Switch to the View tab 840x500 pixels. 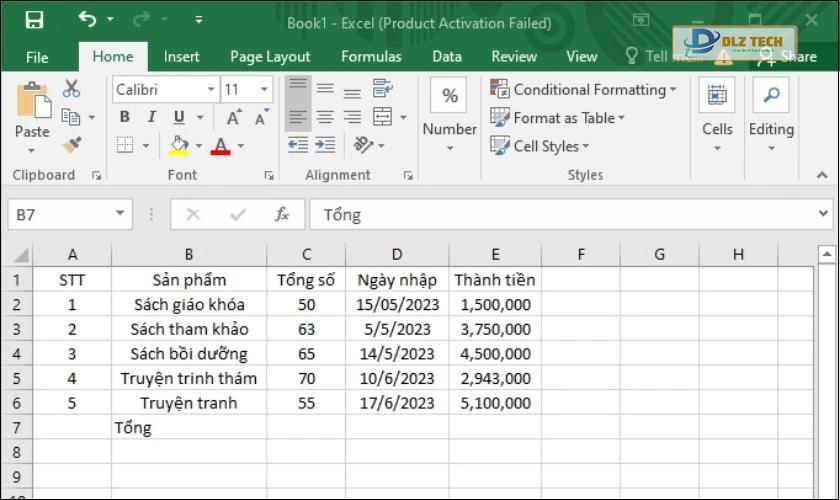coord(581,56)
